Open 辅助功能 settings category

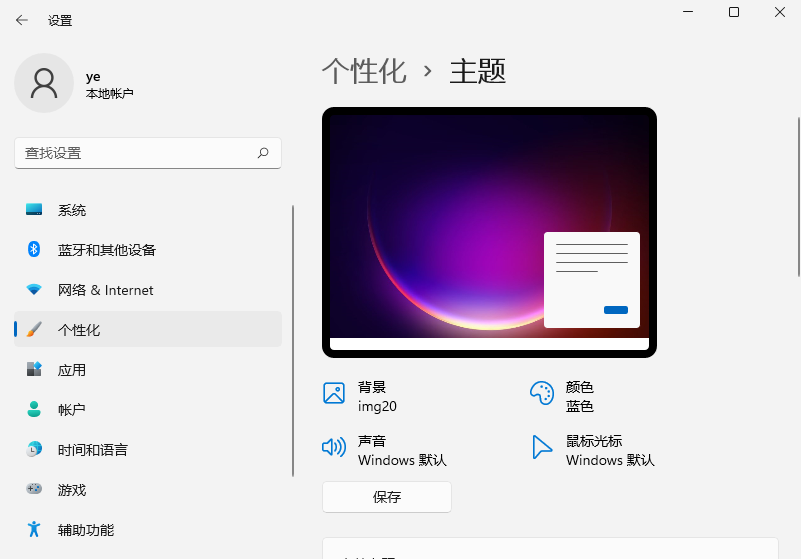148,529
